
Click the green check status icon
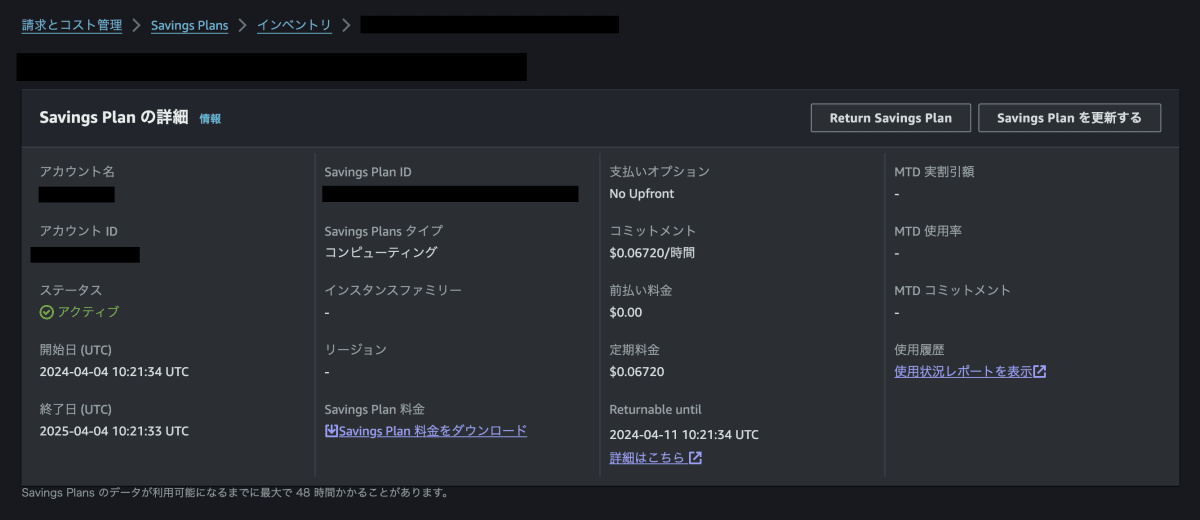coord(46,312)
